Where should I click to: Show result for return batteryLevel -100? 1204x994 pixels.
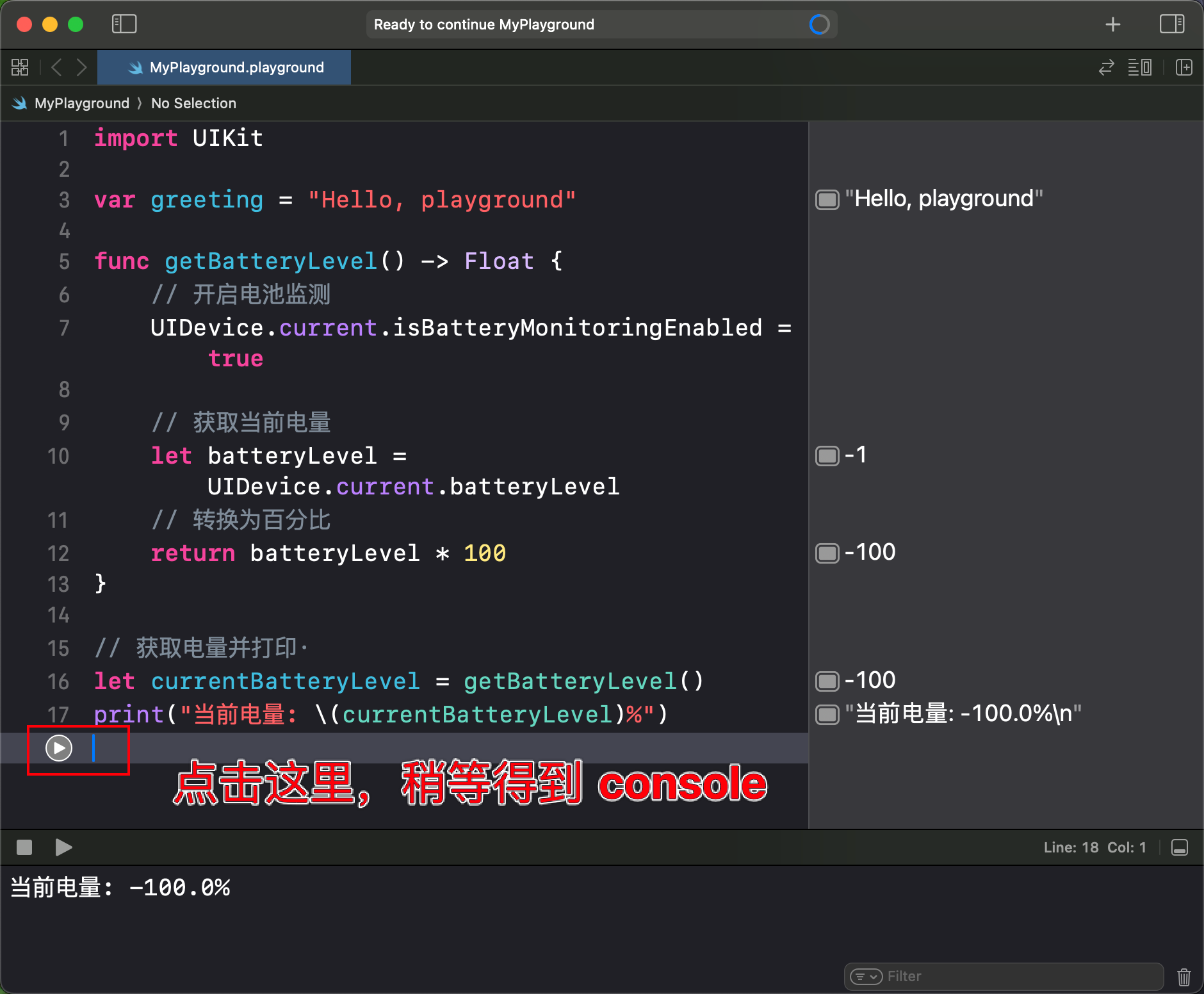827,553
